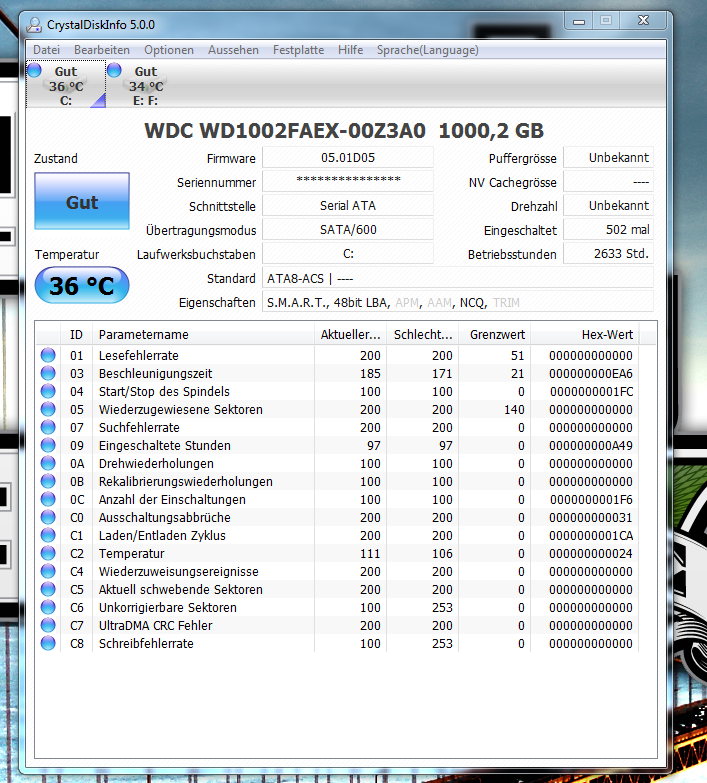Click status icon of Schreibfehlerrate row

[x=48, y=643]
